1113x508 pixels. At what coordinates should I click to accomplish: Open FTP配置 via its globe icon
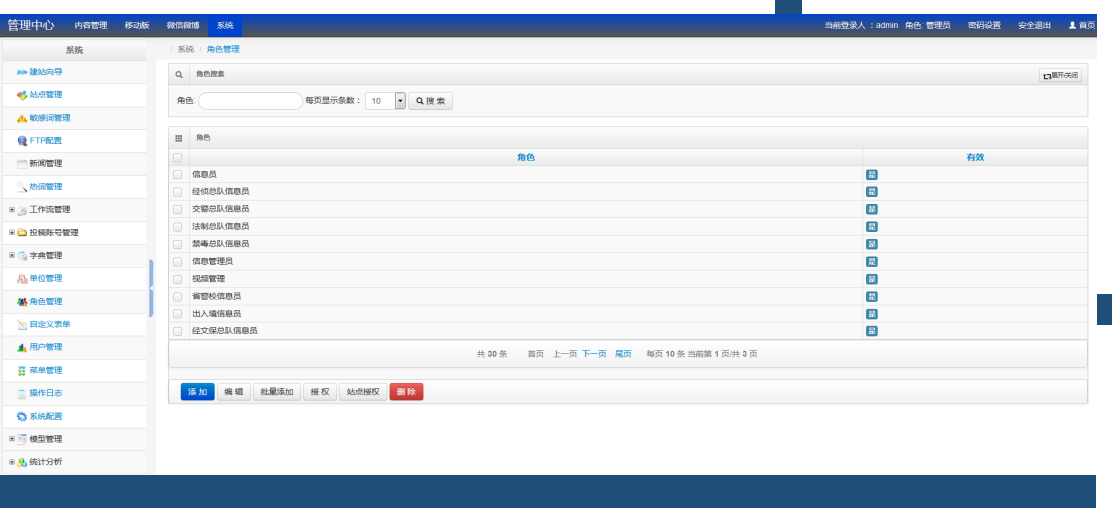click(x=22, y=141)
